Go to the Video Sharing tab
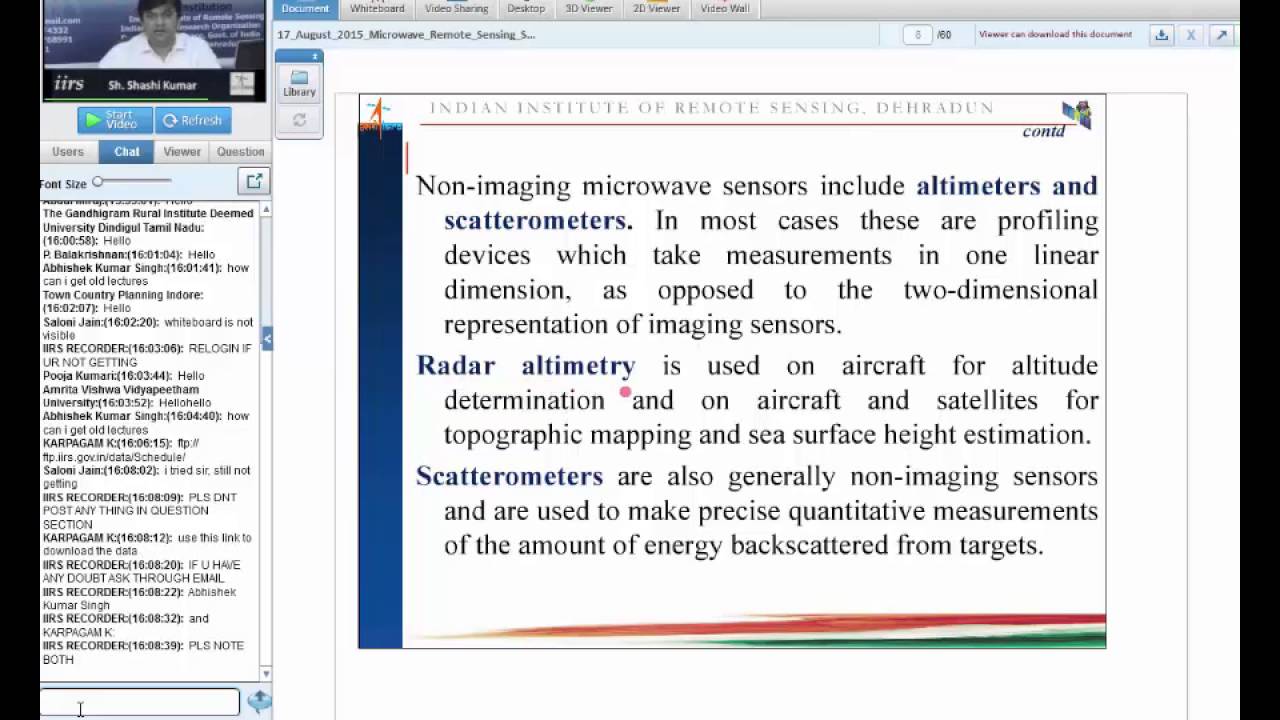The width and height of the screenshot is (1280, 720). [x=456, y=8]
